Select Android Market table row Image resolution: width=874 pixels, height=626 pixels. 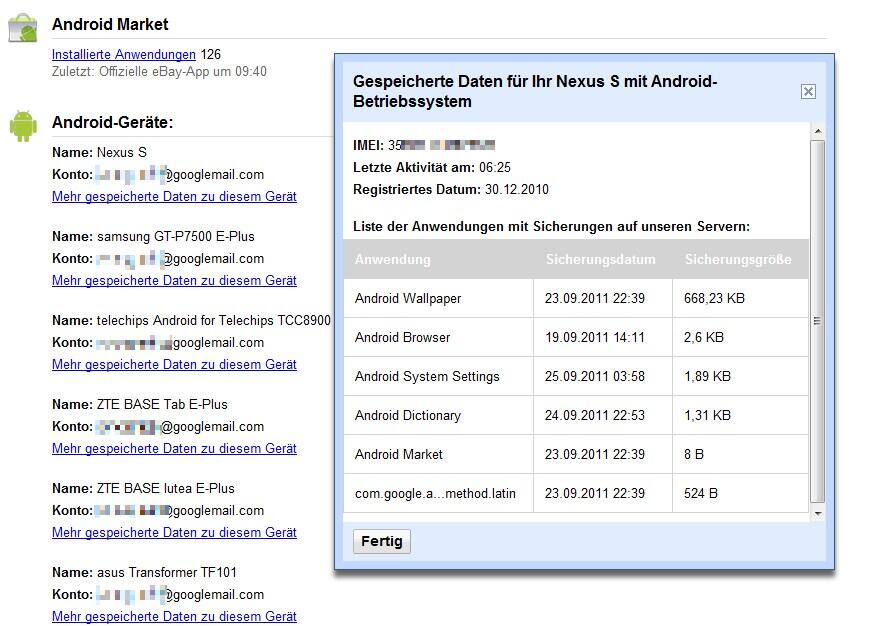coord(576,454)
